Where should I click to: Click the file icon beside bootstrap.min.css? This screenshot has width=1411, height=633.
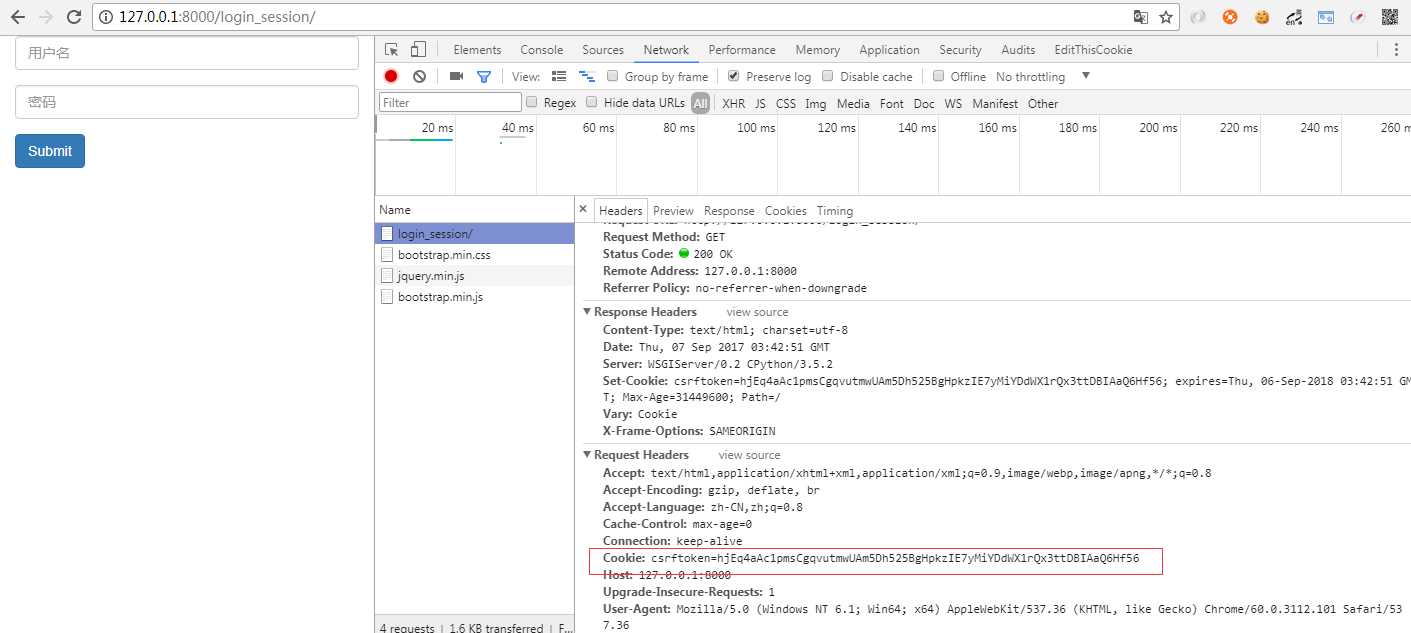tap(387, 255)
